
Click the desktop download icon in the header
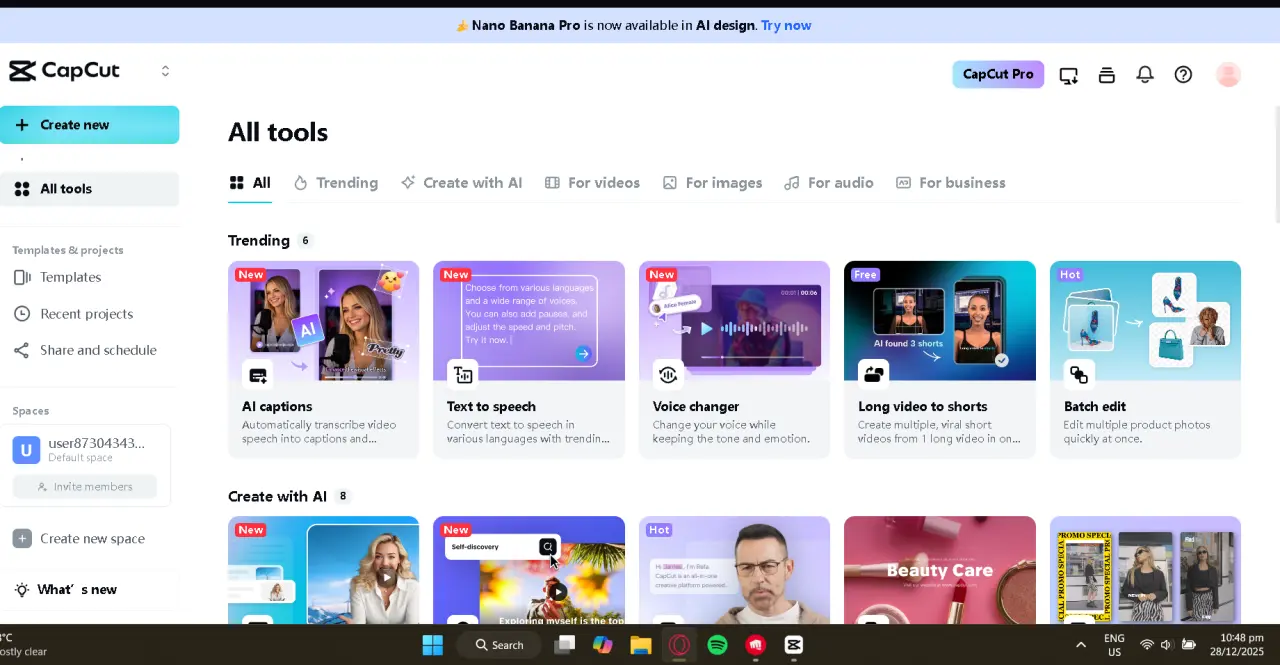coord(1069,75)
